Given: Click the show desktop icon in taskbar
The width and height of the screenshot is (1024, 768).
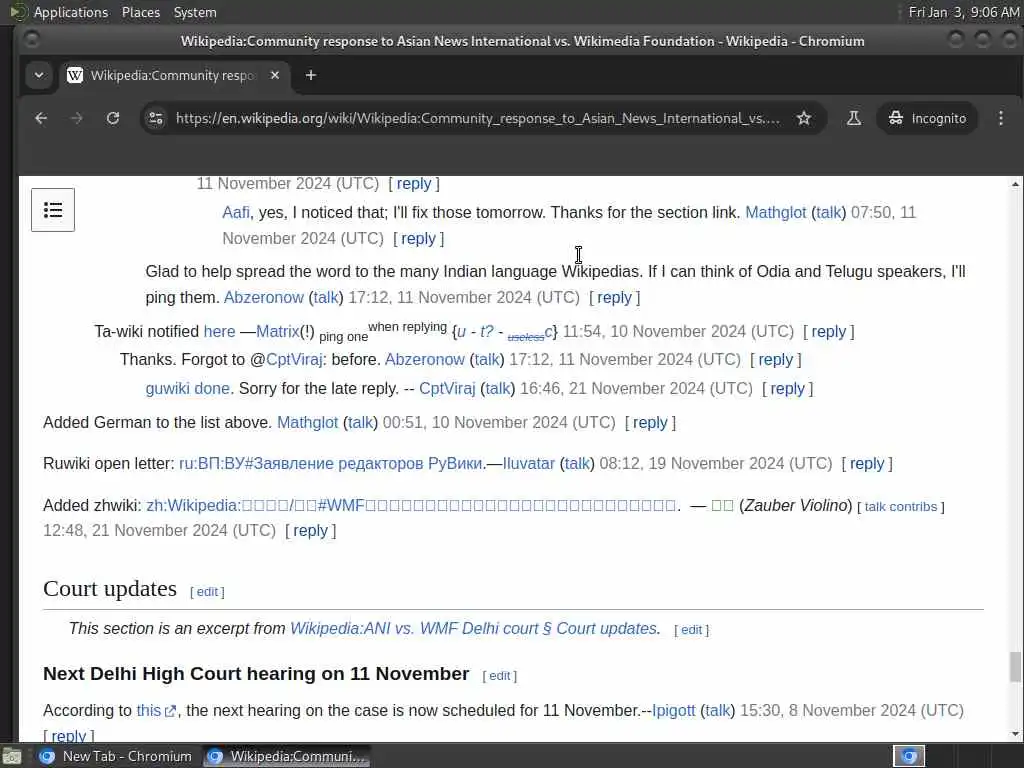Looking at the screenshot, I should pos(12,756).
